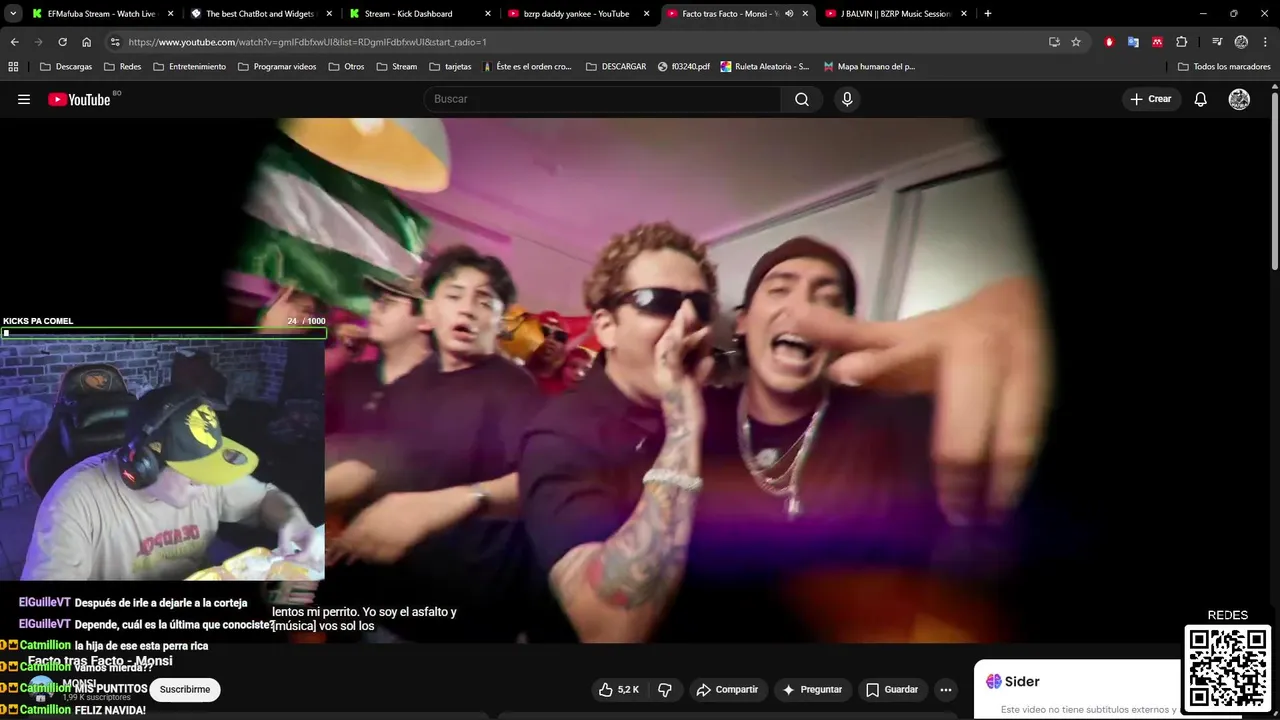This screenshot has width=1280, height=720.
Task: Like the video with thumbs up
Action: tap(619, 690)
